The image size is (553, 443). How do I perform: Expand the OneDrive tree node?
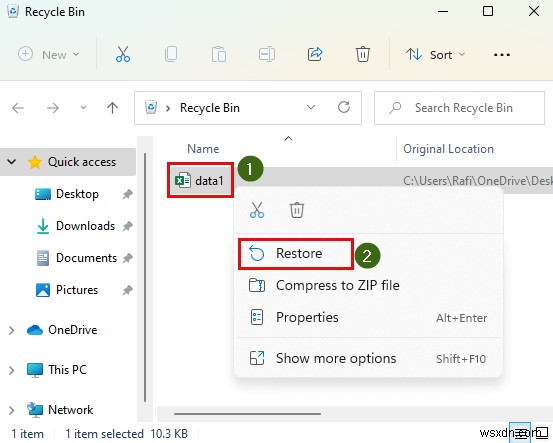click(x=11, y=330)
